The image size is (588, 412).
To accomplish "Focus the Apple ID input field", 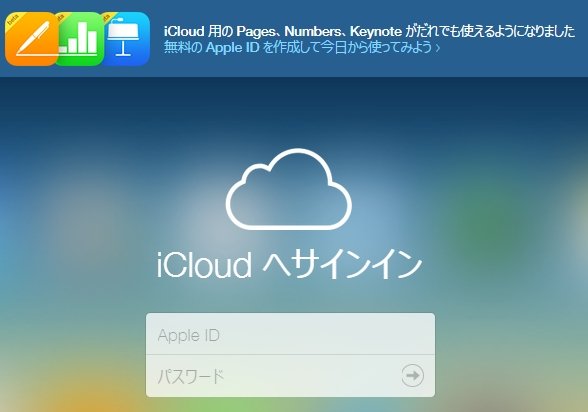I will 291,334.
